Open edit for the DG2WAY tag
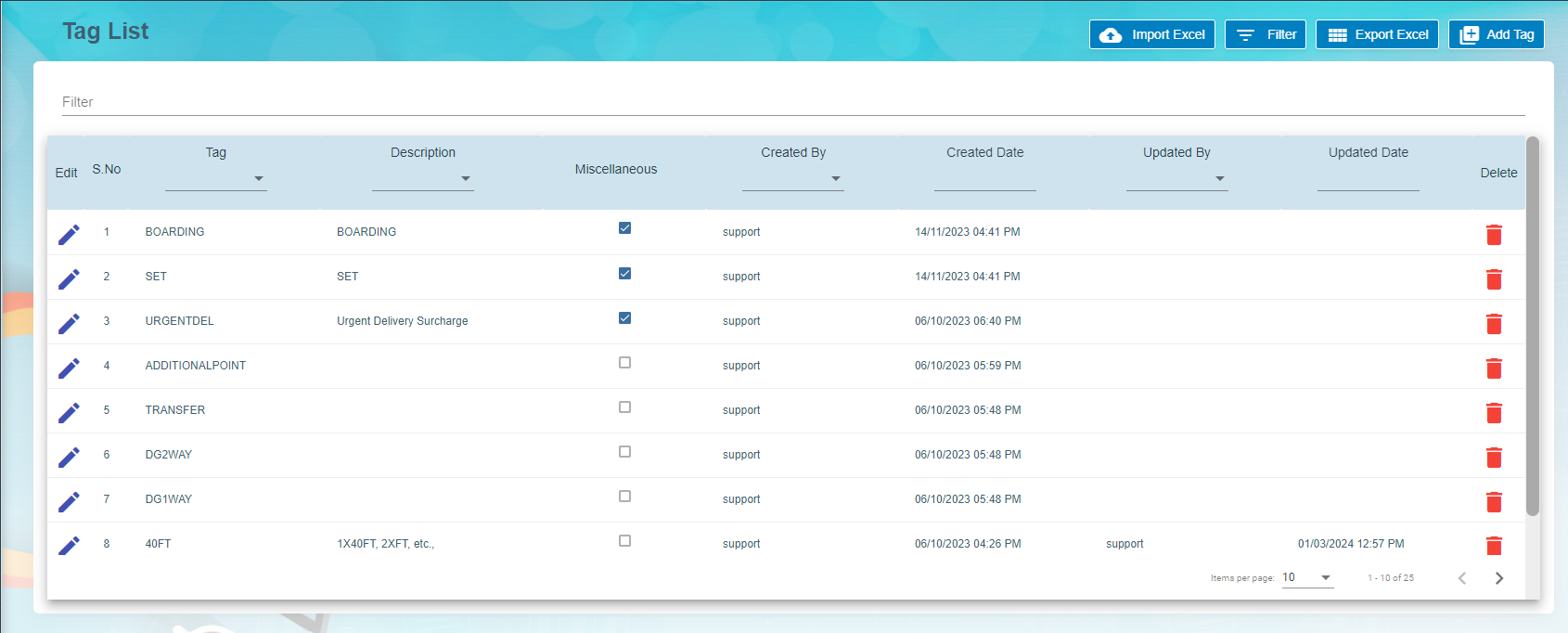The image size is (1568, 633). coord(69,458)
